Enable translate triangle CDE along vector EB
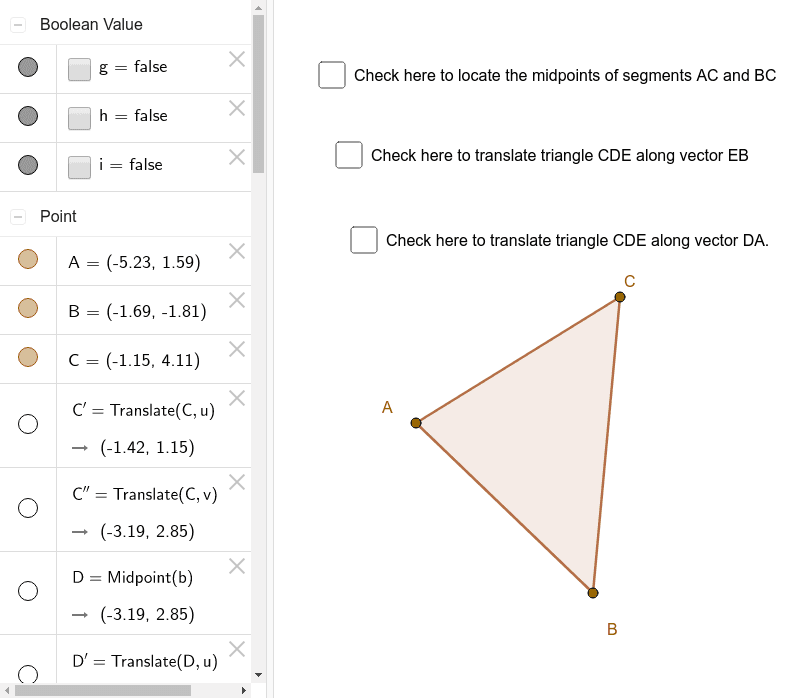The width and height of the screenshot is (800, 700). coord(349,155)
